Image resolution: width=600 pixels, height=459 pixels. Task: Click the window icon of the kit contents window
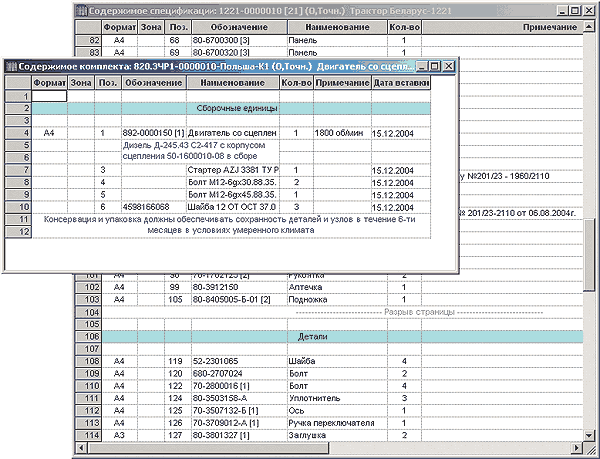pyautogui.click(x=11, y=67)
